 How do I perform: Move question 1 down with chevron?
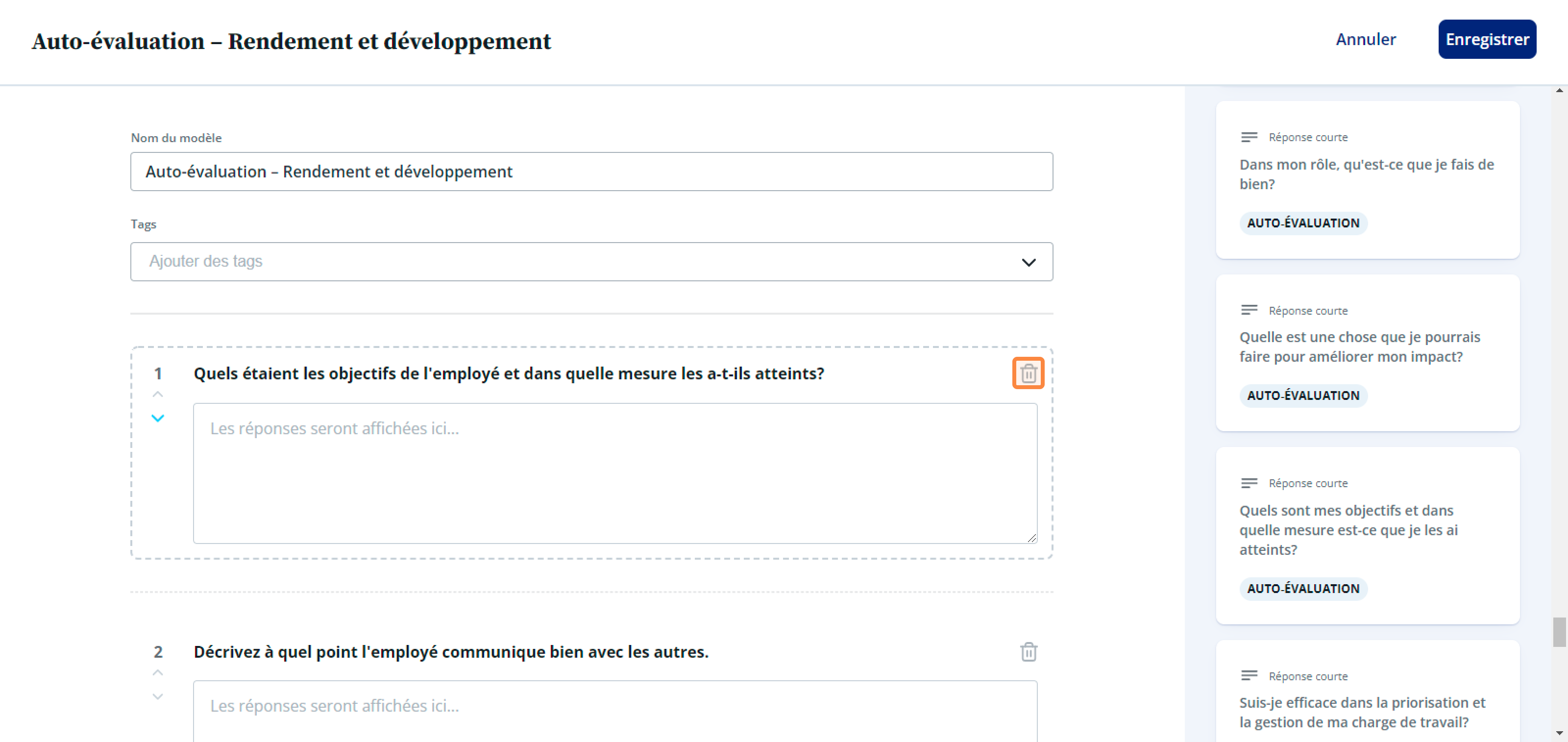tap(158, 418)
